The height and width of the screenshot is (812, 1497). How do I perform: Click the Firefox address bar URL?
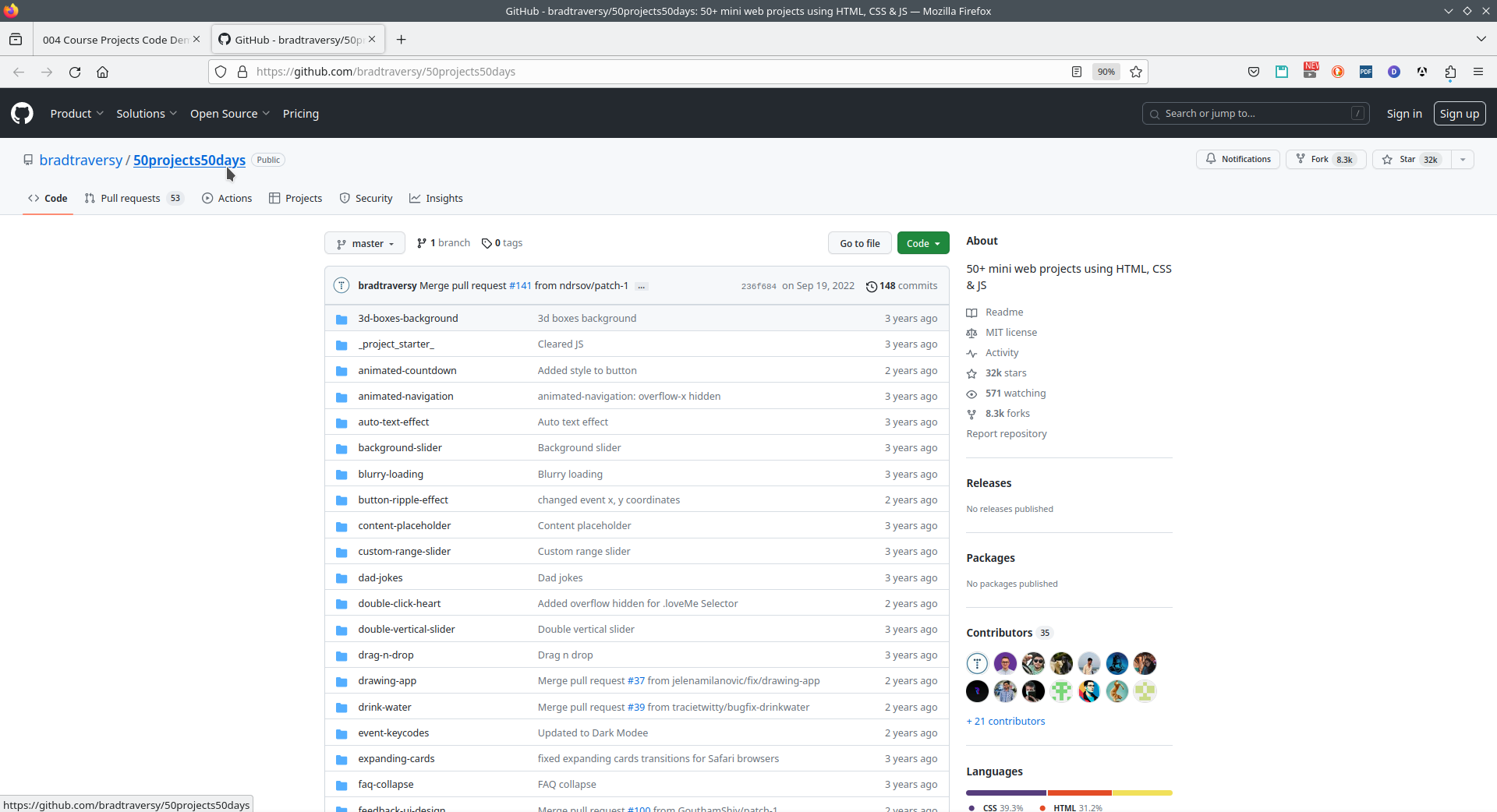coord(385,72)
